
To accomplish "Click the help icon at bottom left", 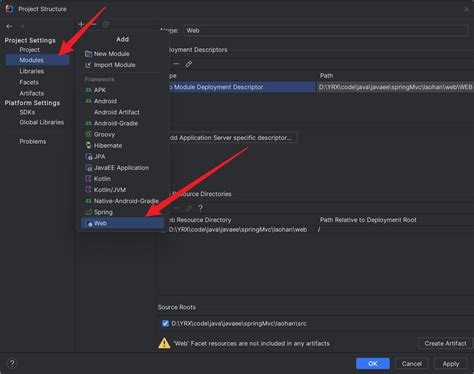I will pyautogui.click(x=12, y=363).
